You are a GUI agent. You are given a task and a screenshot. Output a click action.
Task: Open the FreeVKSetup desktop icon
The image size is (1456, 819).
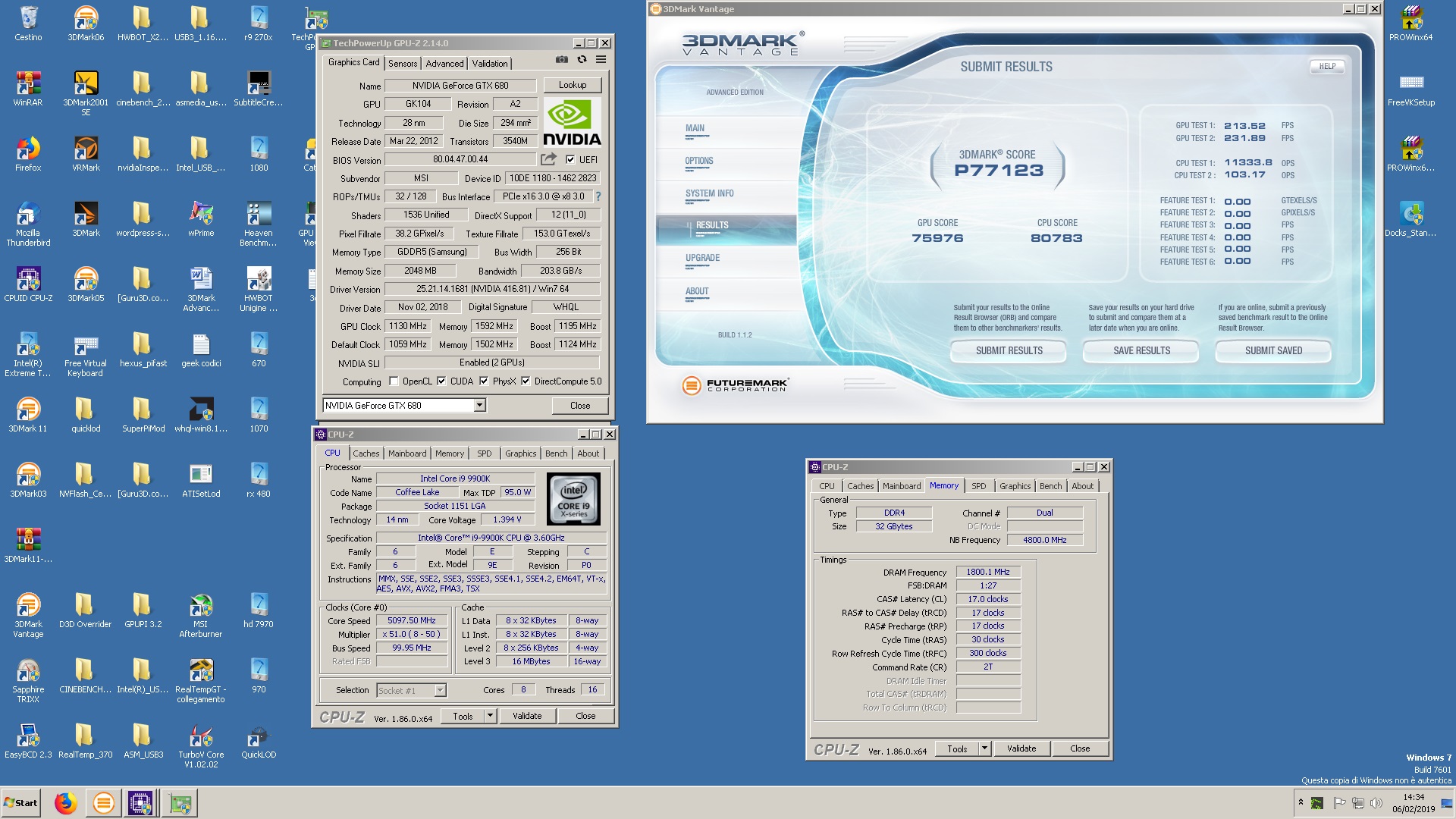pos(1411,89)
